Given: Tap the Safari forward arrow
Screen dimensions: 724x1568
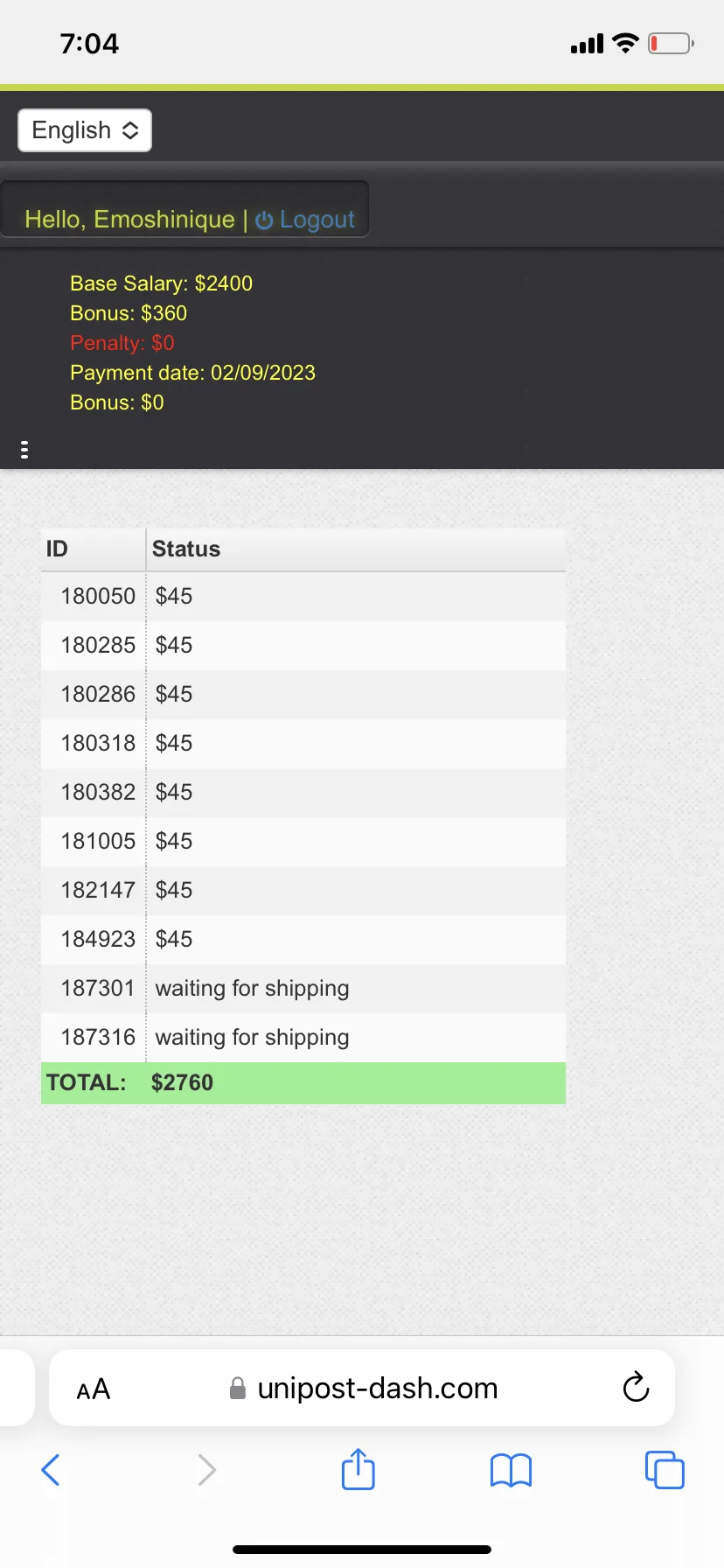Looking at the screenshot, I should (206, 1470).
